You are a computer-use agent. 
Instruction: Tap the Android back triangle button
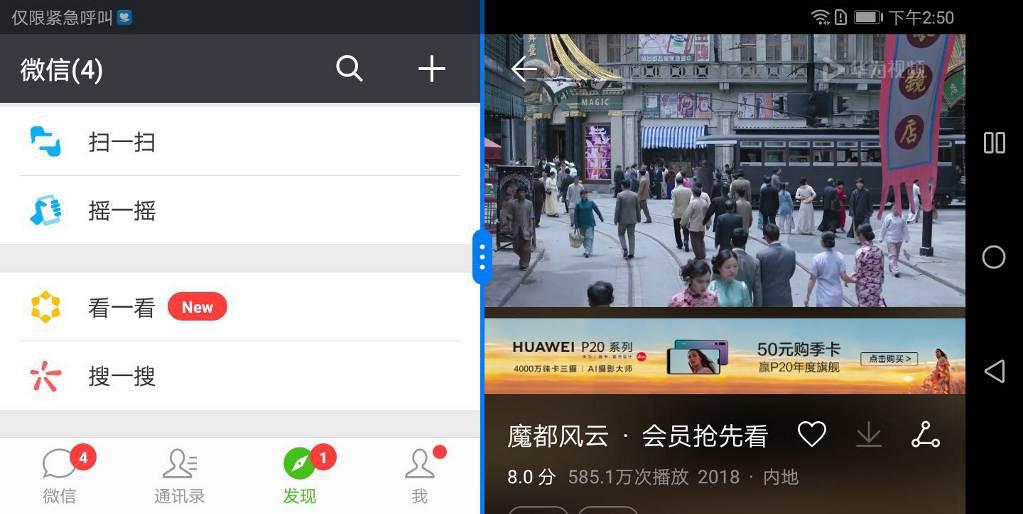pyautogui.click(x=994, y=371)
